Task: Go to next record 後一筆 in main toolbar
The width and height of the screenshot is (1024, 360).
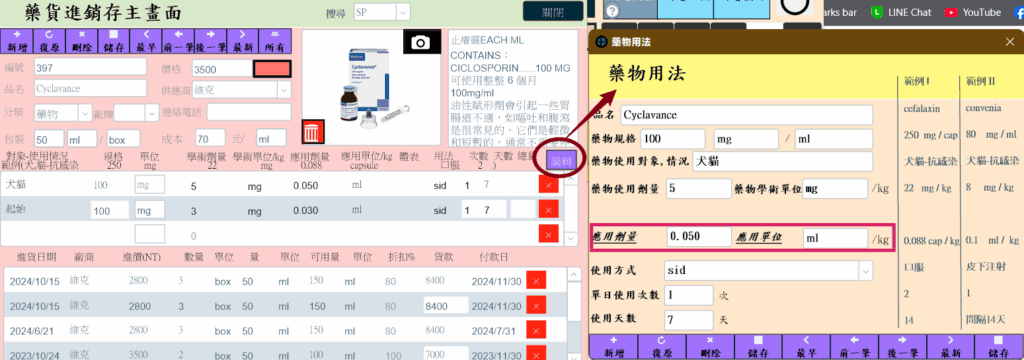Action: tap(210, 41)
